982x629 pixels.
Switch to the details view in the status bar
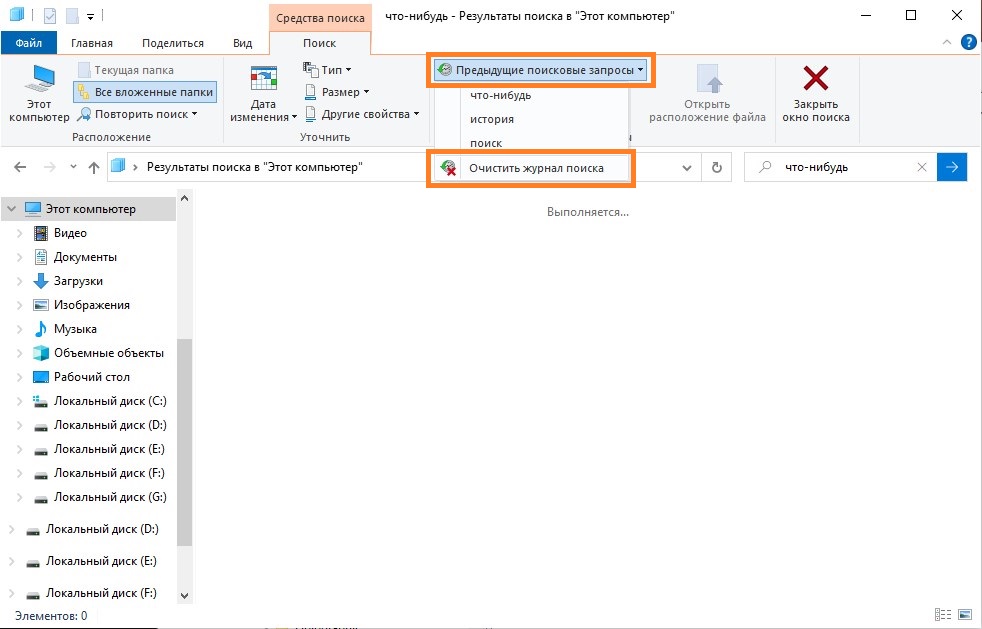point(943,615)
